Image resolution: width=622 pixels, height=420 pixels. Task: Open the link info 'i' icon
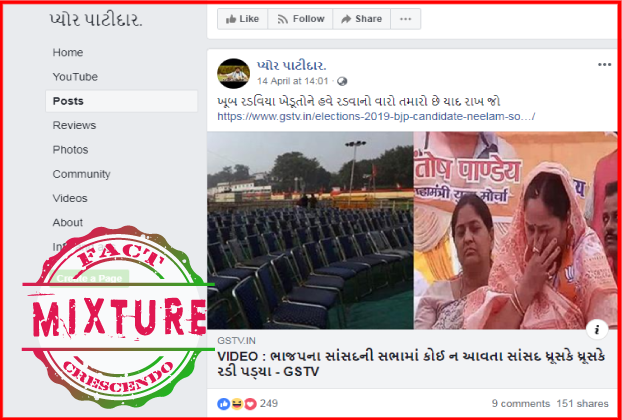point(597,329)
